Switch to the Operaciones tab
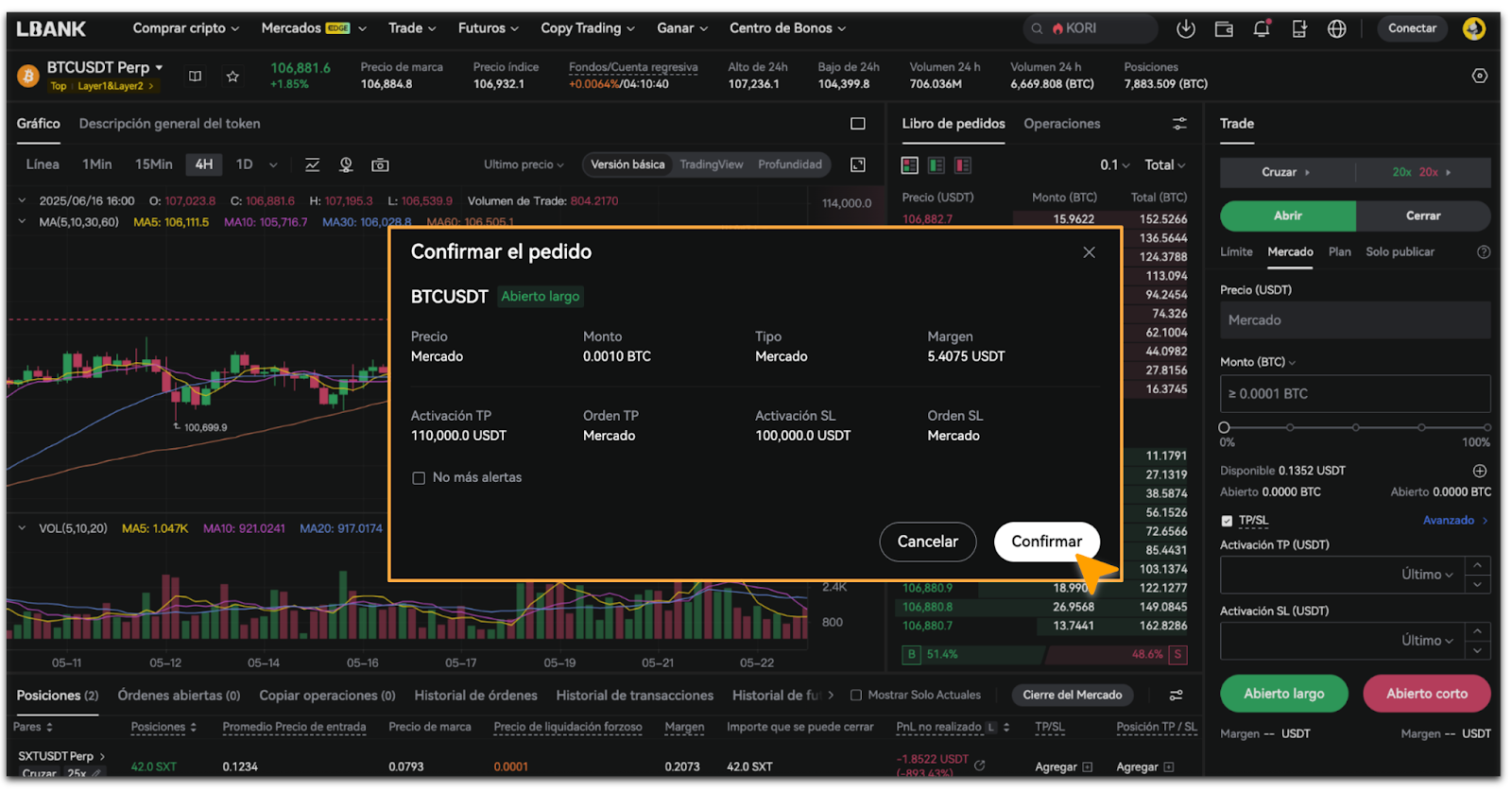 1061,124
